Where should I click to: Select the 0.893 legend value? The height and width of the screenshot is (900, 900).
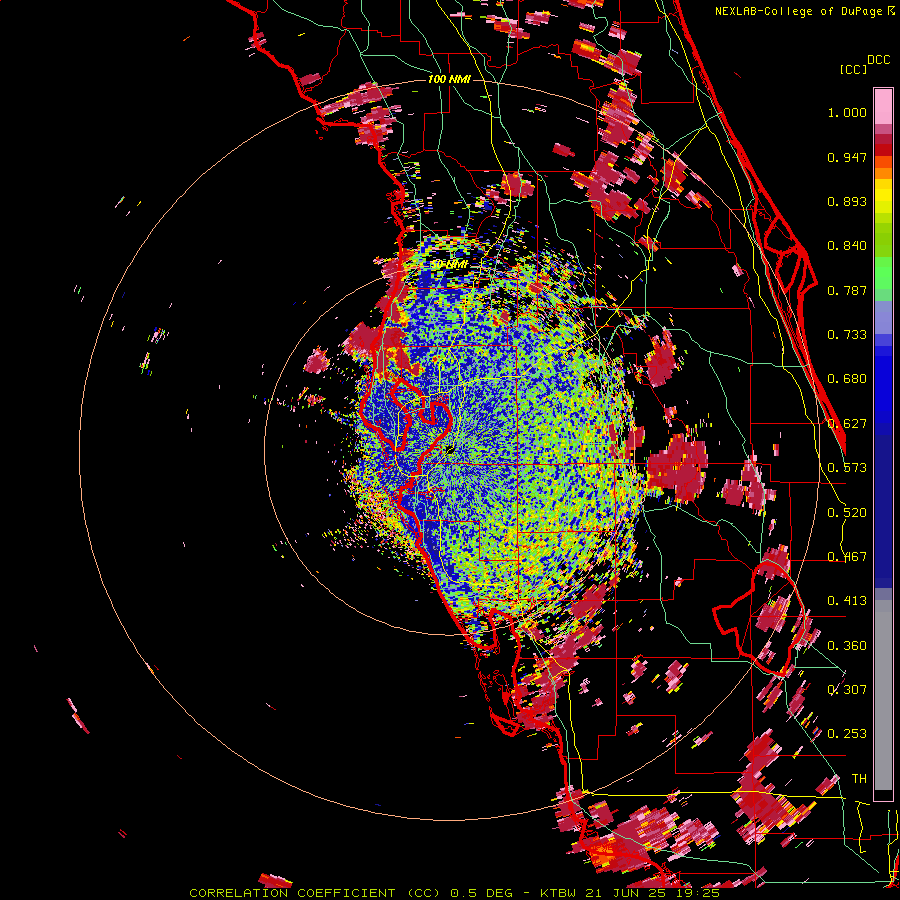coord(847,201)
